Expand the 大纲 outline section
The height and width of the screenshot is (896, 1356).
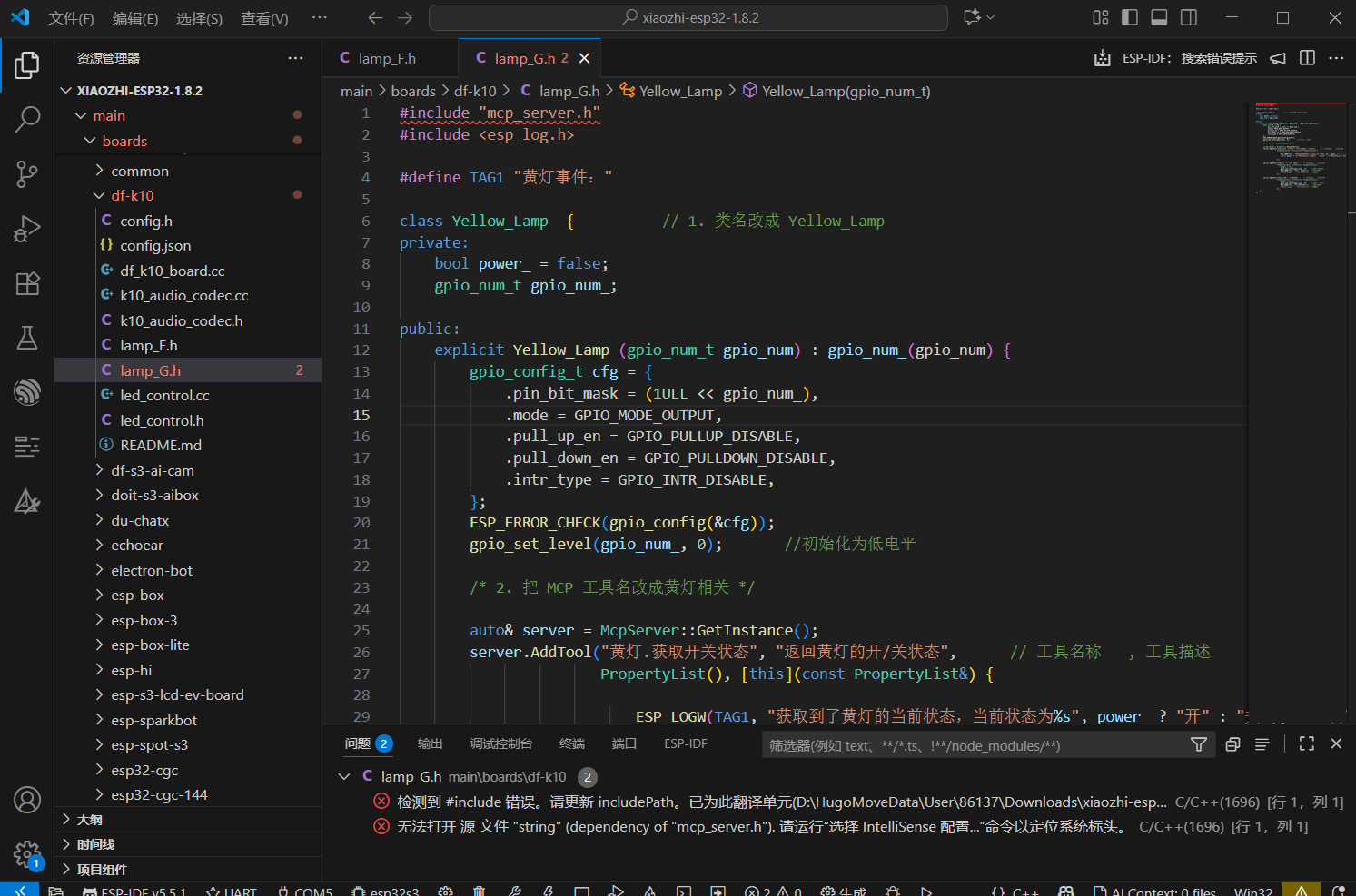89,820
